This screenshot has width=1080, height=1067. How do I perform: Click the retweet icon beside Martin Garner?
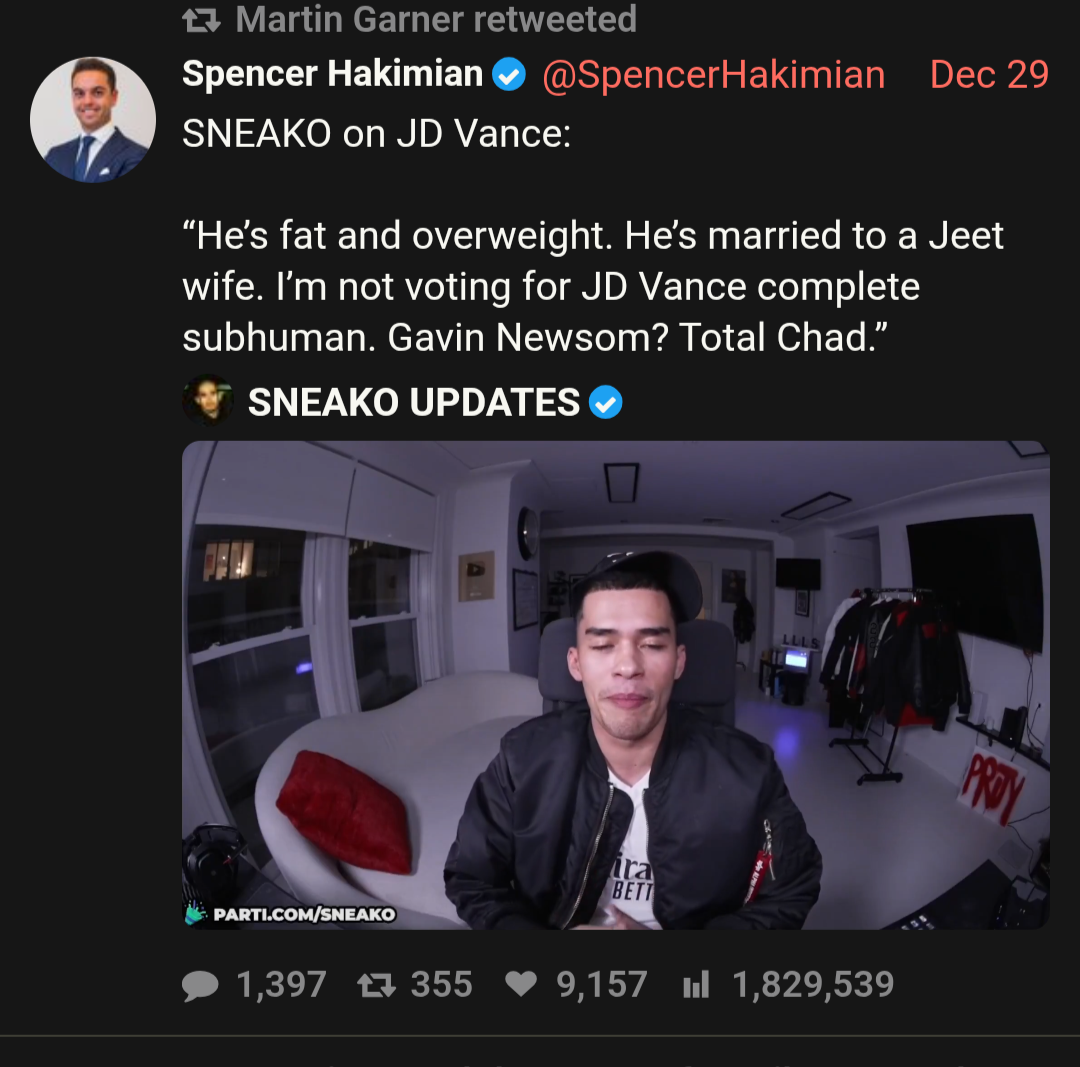[200, 19]
